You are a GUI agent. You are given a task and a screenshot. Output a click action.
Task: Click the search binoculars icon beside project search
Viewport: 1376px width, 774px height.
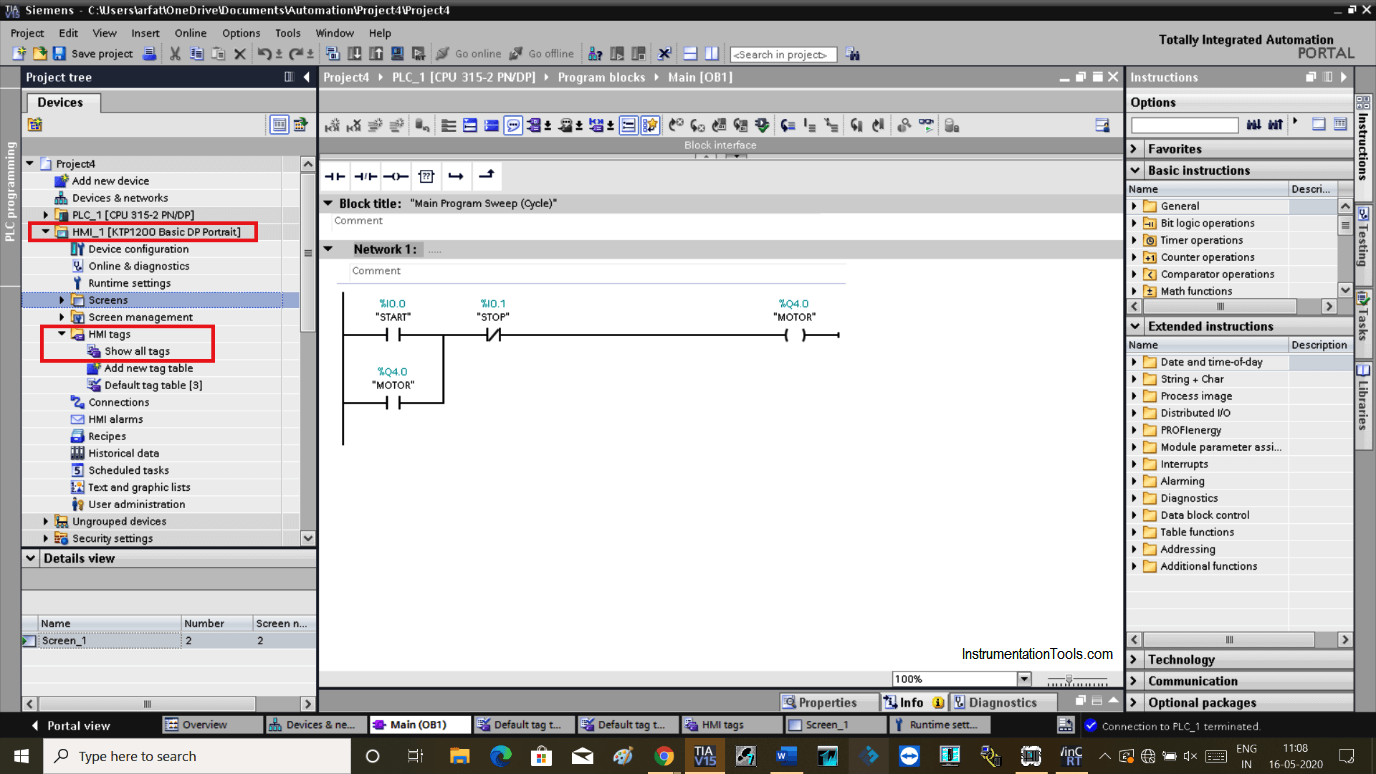pos(852,54)
